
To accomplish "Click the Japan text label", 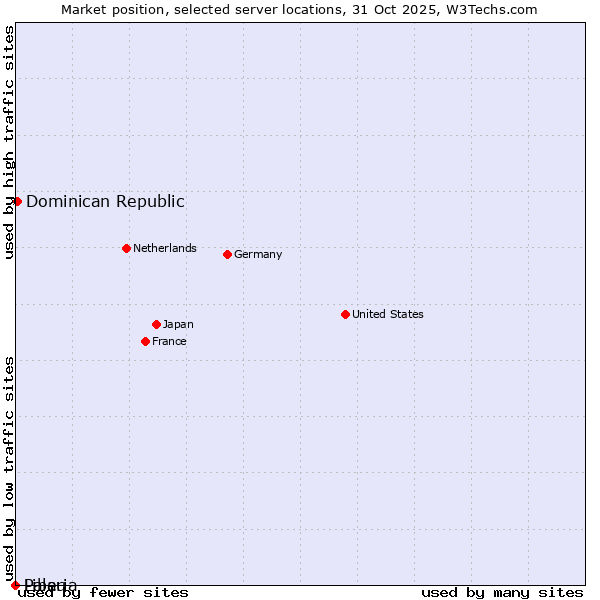I will click(178, 324).
